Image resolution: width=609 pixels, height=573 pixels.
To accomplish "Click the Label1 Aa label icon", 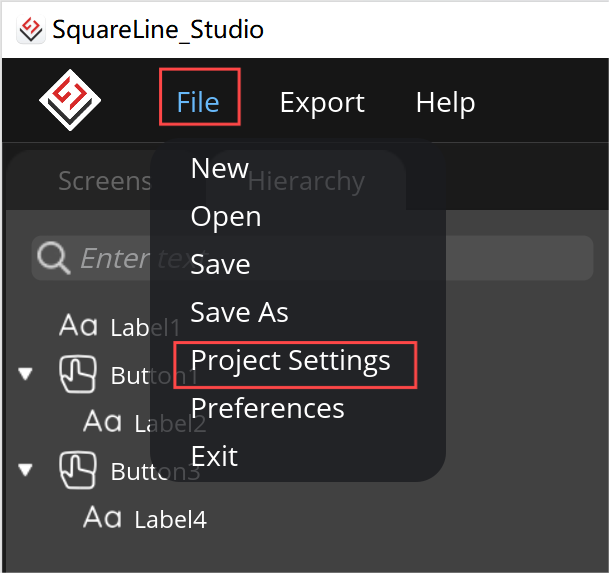I will point(78,325).
